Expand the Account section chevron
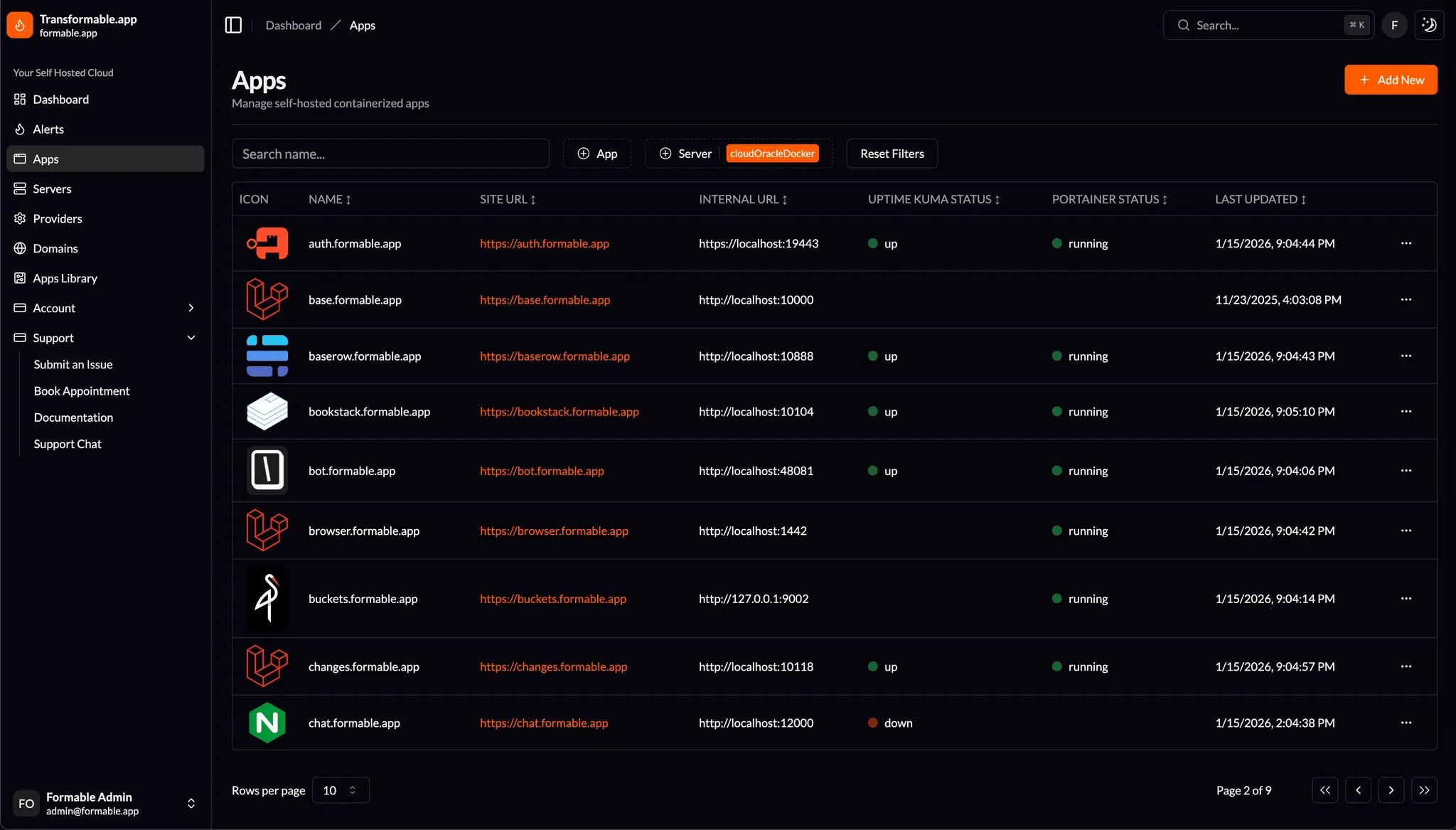 [x=191, y=308]
